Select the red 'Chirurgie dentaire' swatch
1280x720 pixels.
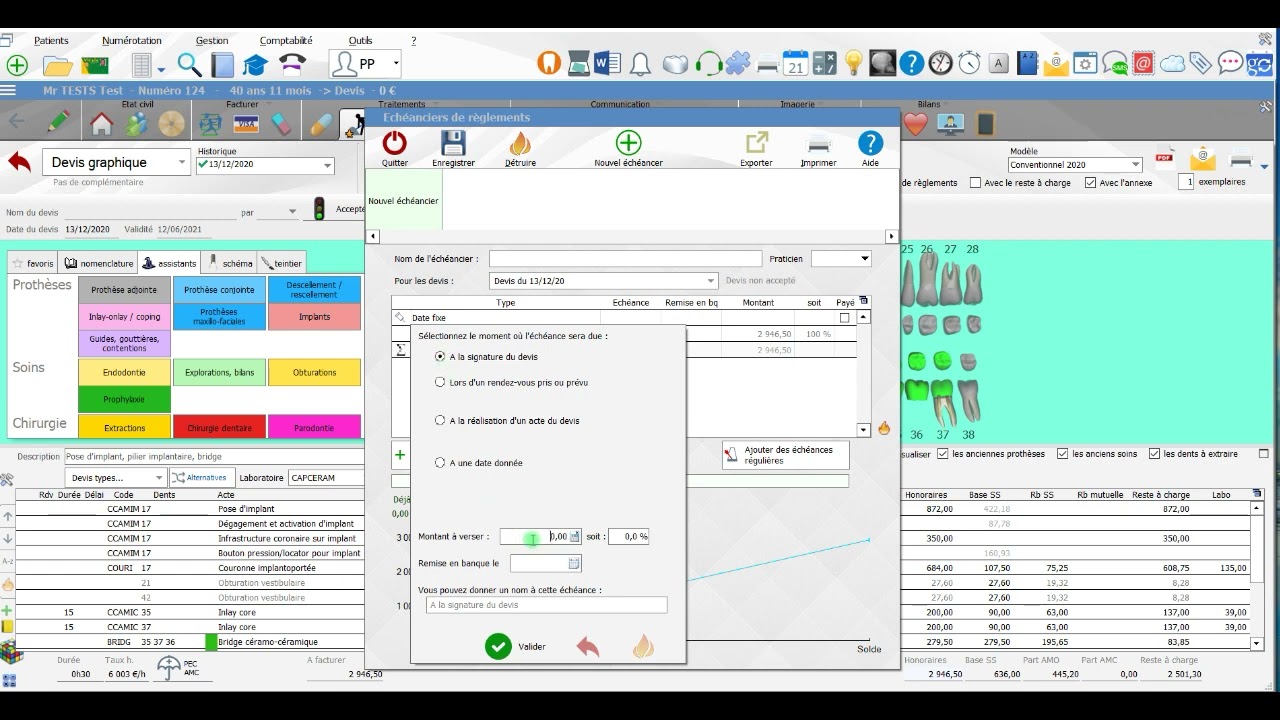[219, 427]
